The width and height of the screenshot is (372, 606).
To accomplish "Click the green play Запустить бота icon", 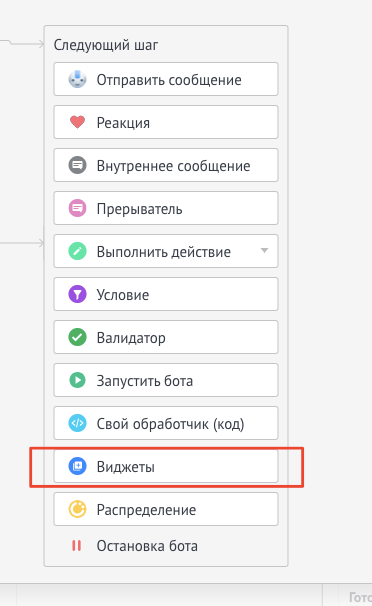I will pyautogui.click(x=77, y=380).
